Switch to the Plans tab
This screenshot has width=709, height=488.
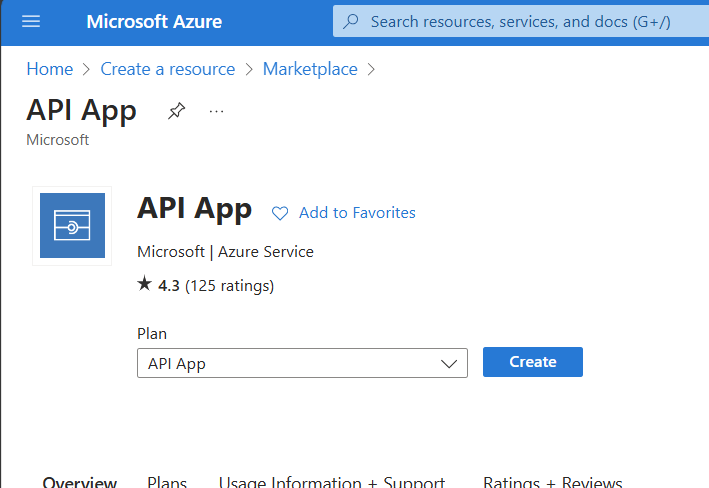[x=167, y=481]
